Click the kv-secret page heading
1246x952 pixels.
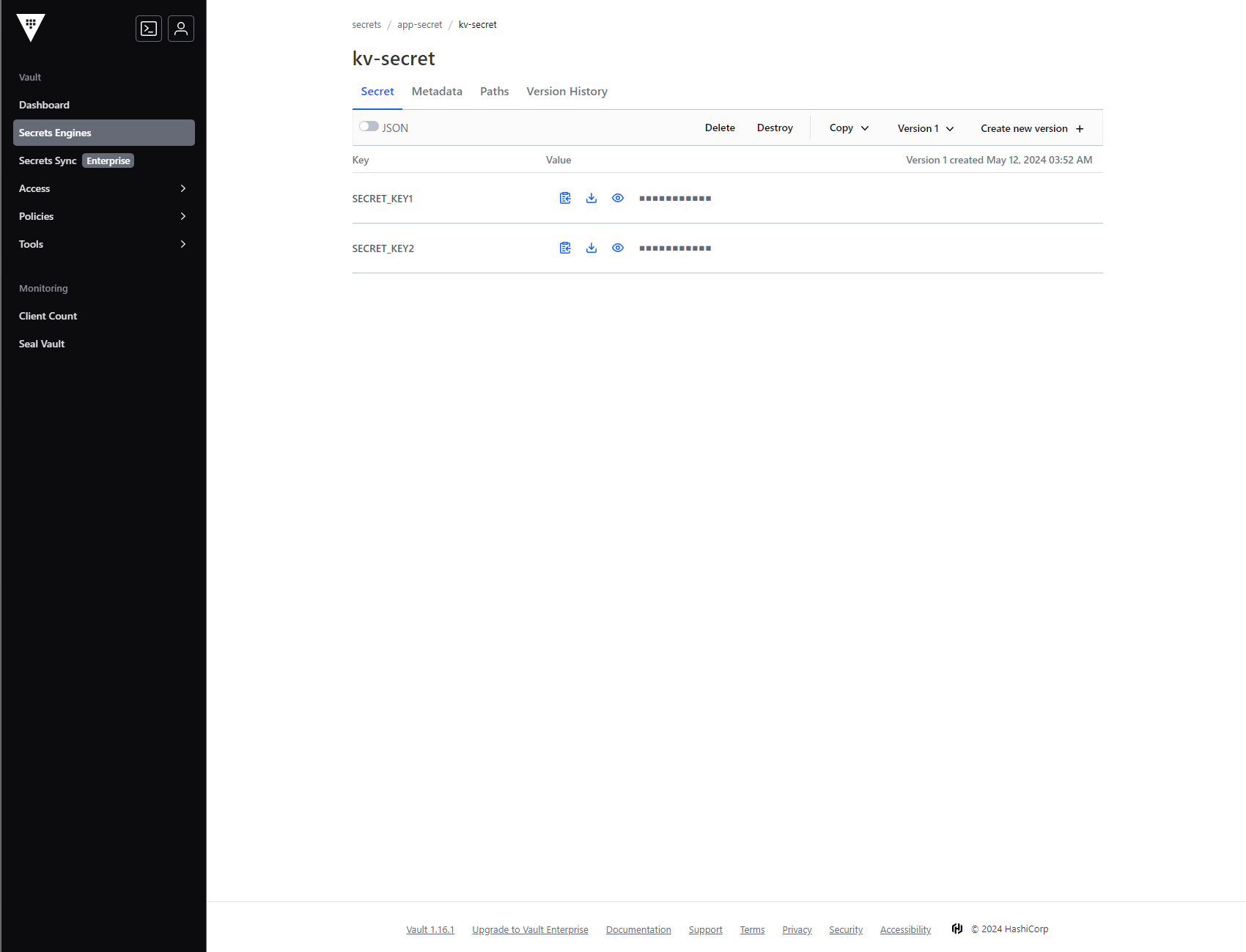(394, 59)
